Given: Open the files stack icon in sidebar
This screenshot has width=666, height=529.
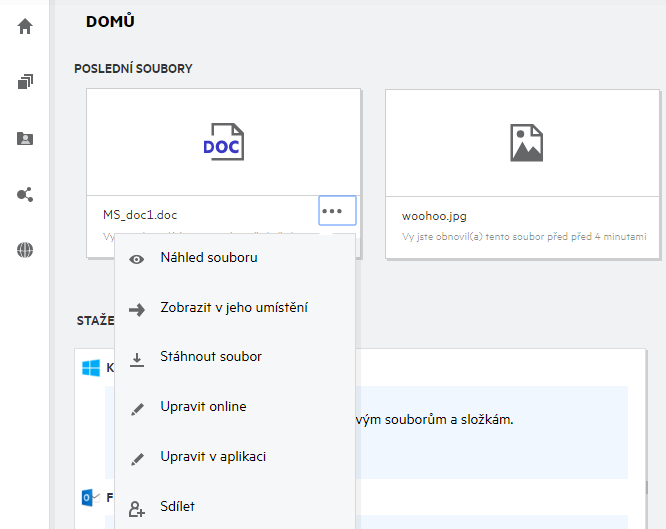Looking at the screenshot, I should 25,82.
